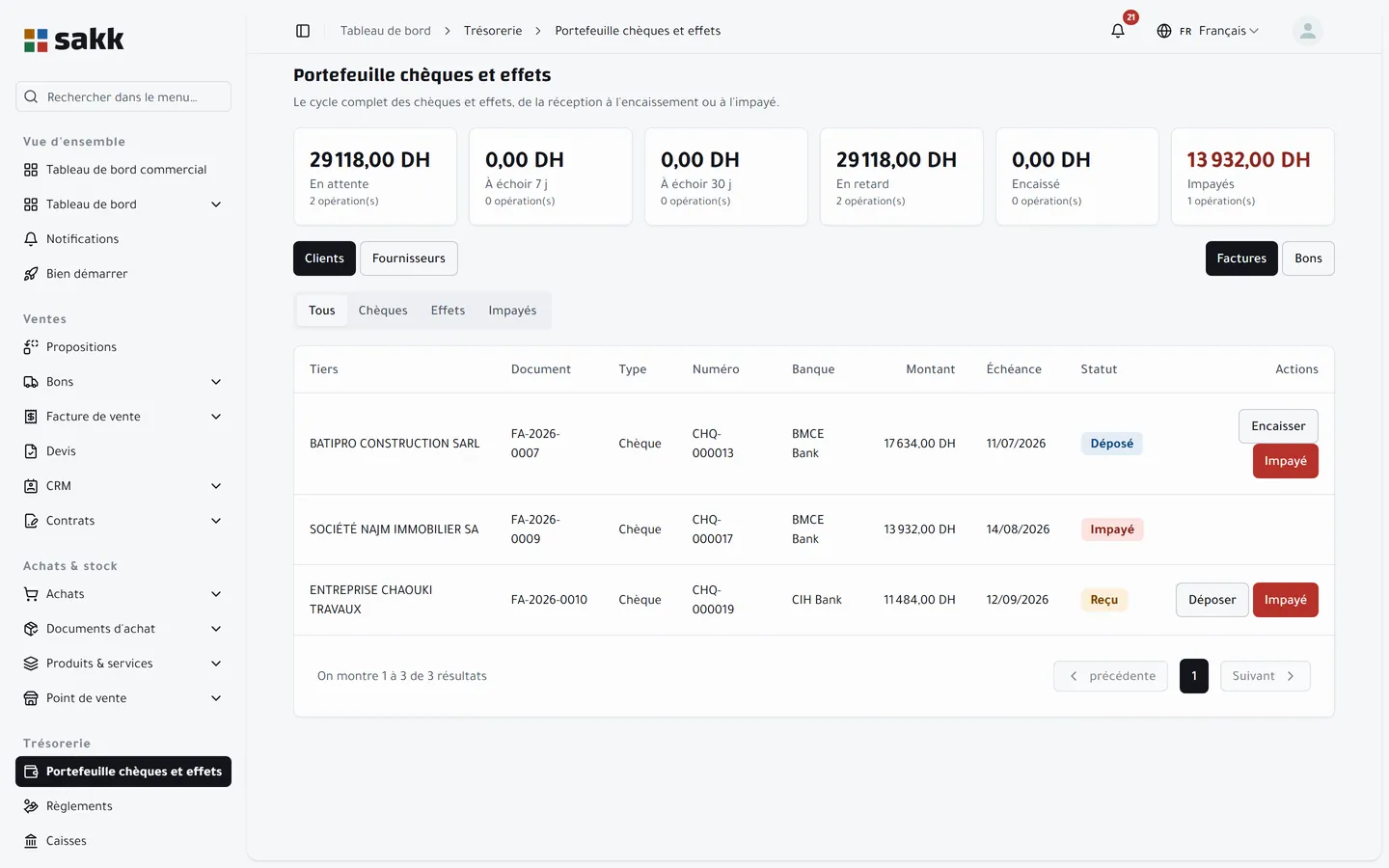Expand the Tableau de bord submenu

216,204
